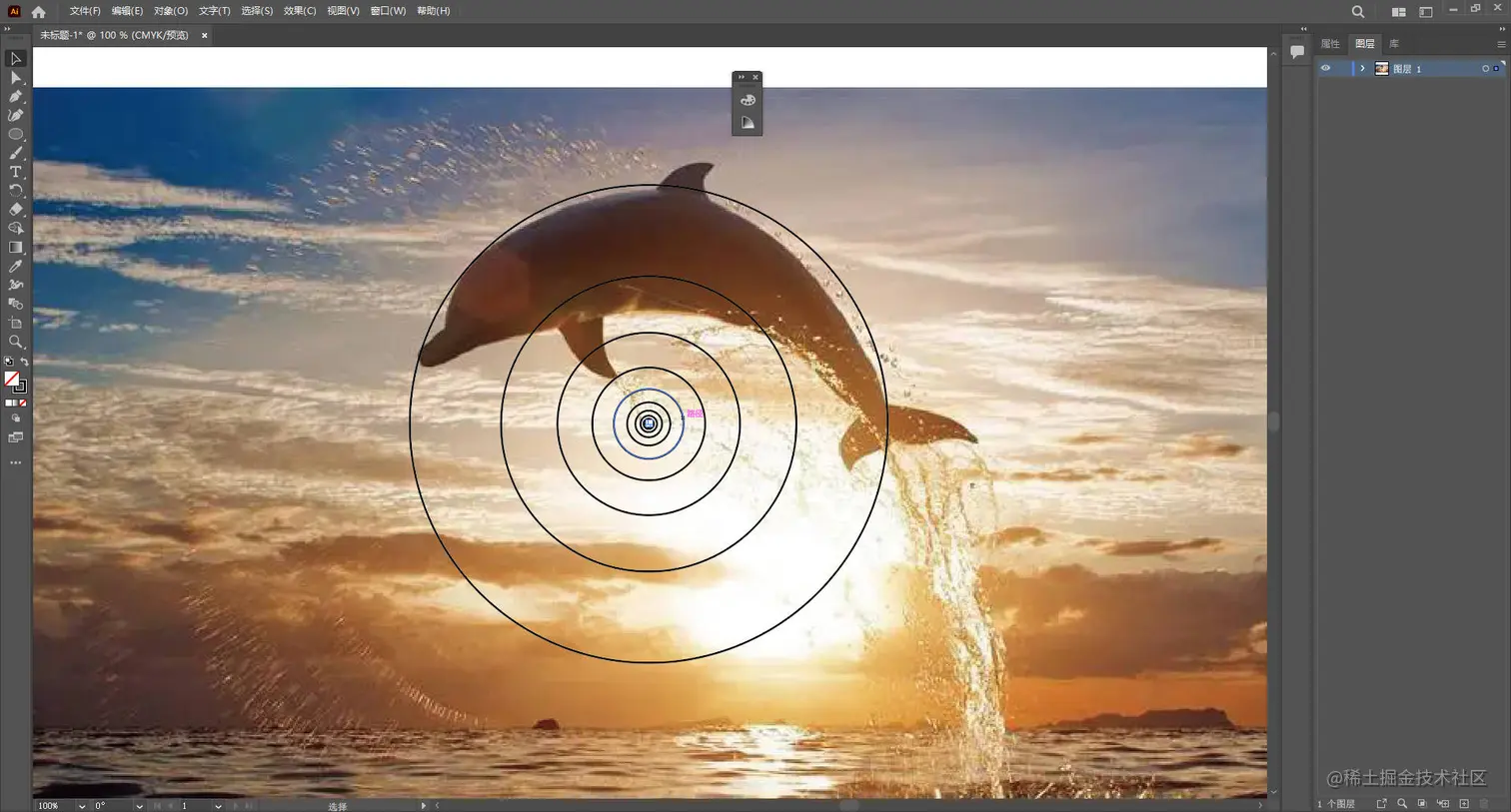Hide 图层 1 with the eye icon
This screenshot has height=812, width=1511.
(1326, 69)
